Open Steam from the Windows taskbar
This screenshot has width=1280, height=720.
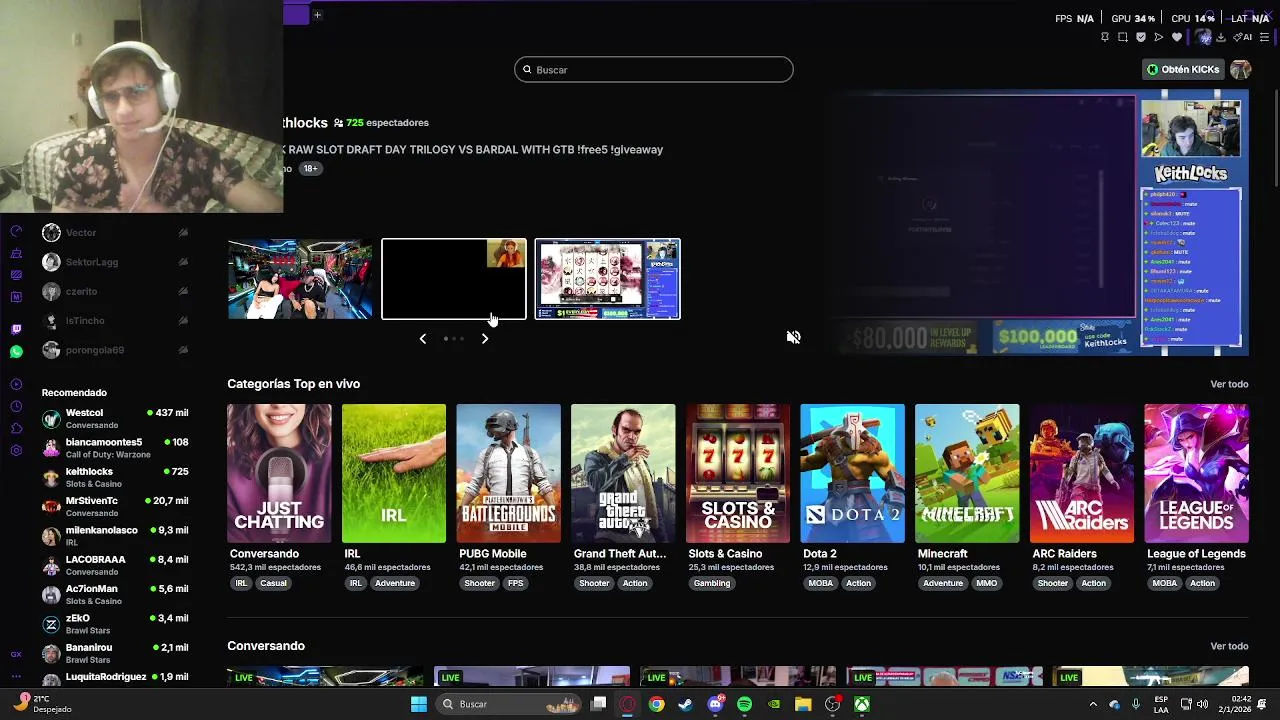tap(685, 704)
